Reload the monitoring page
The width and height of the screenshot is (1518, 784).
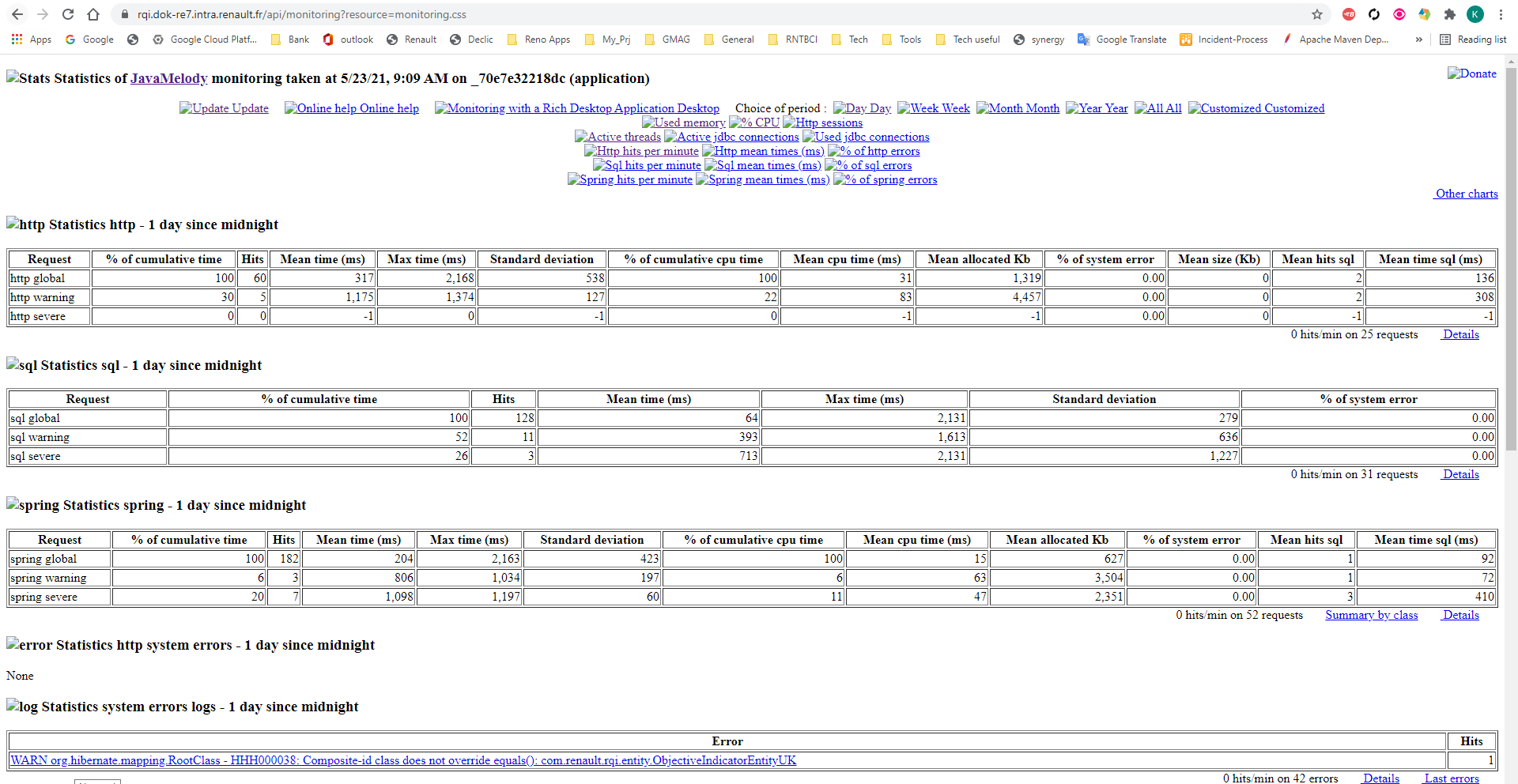coord(68,14)
